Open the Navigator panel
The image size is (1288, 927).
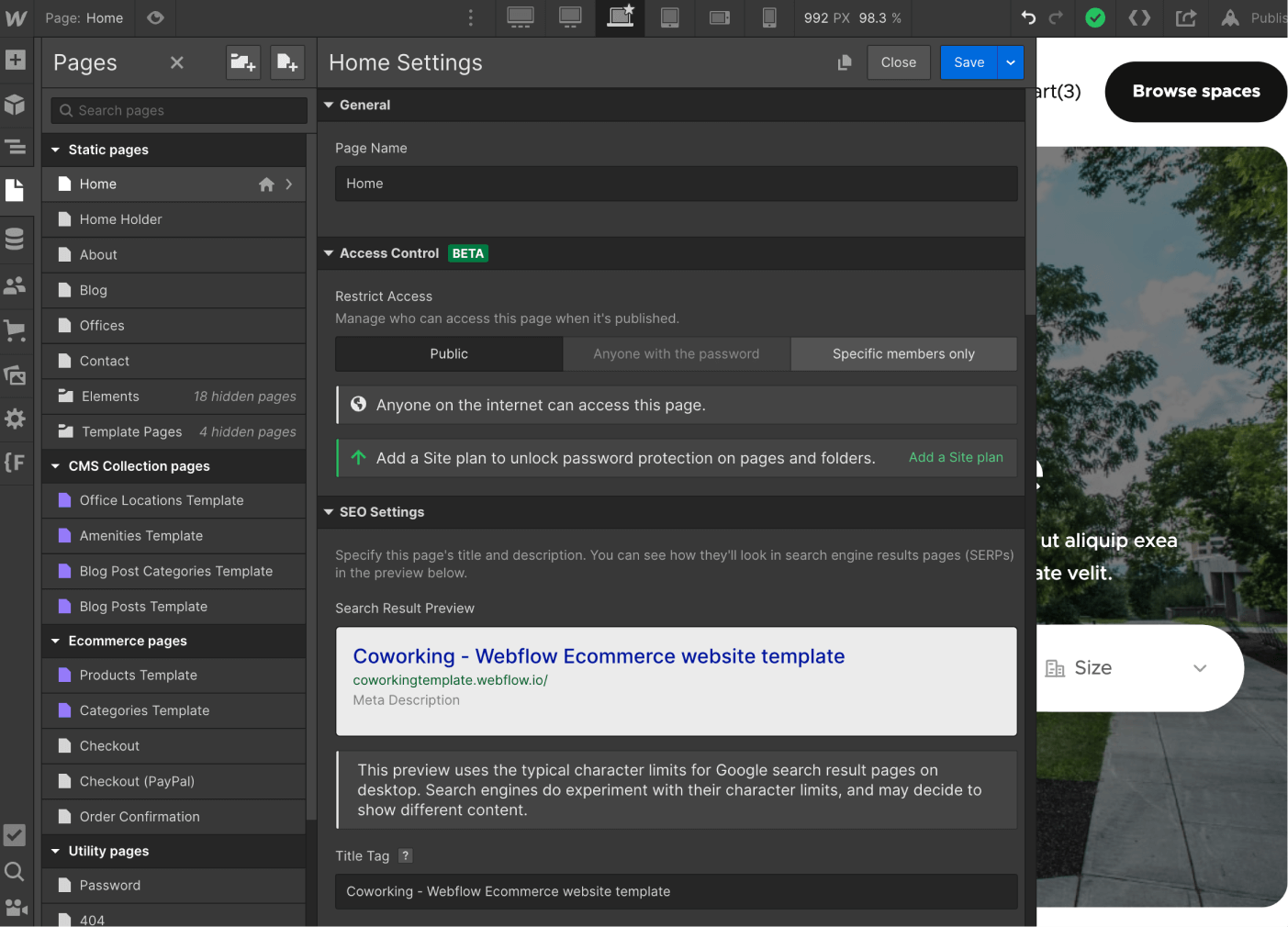pos(15,147)
